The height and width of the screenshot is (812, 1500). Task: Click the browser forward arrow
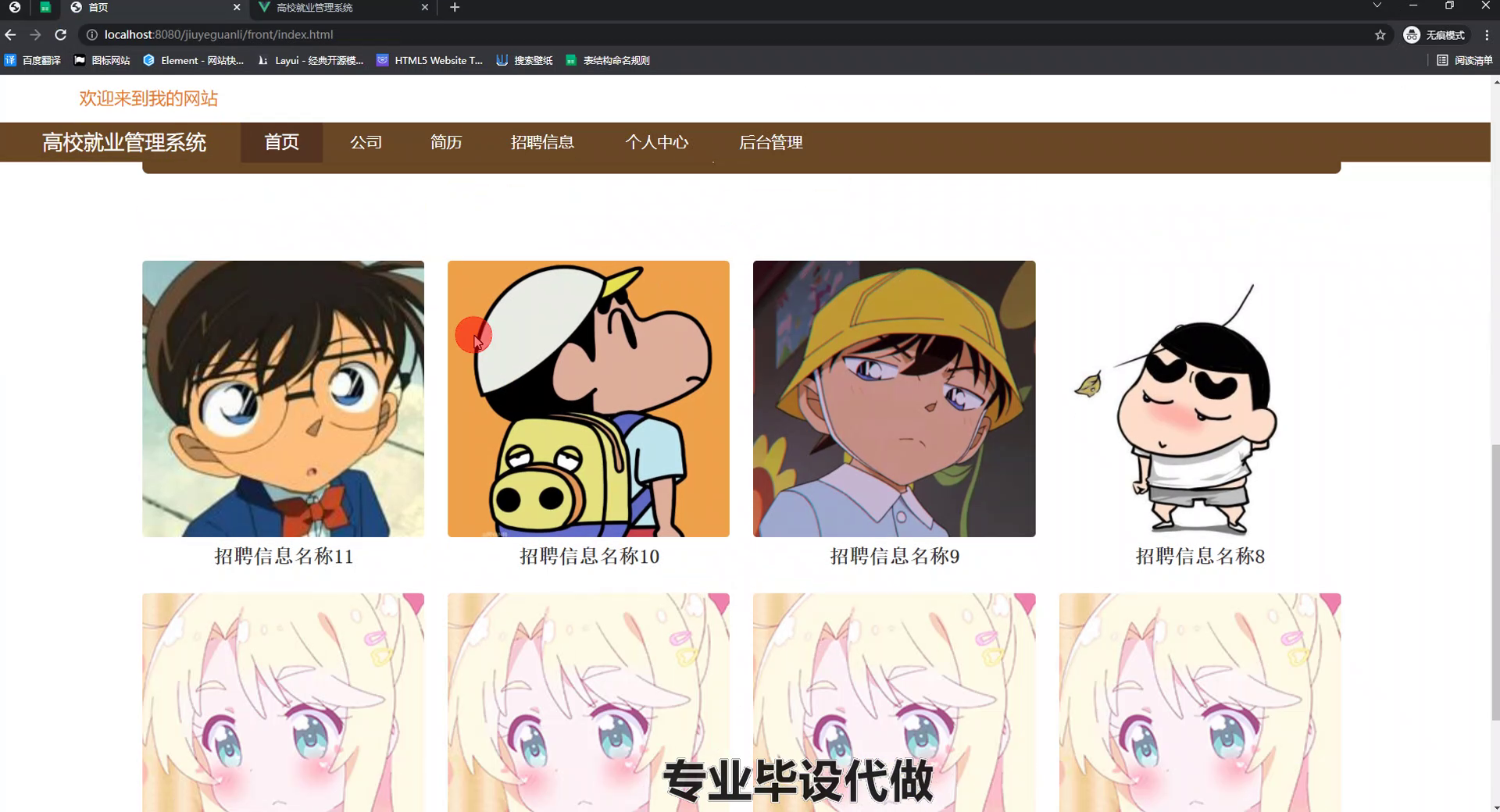(35, 34)
